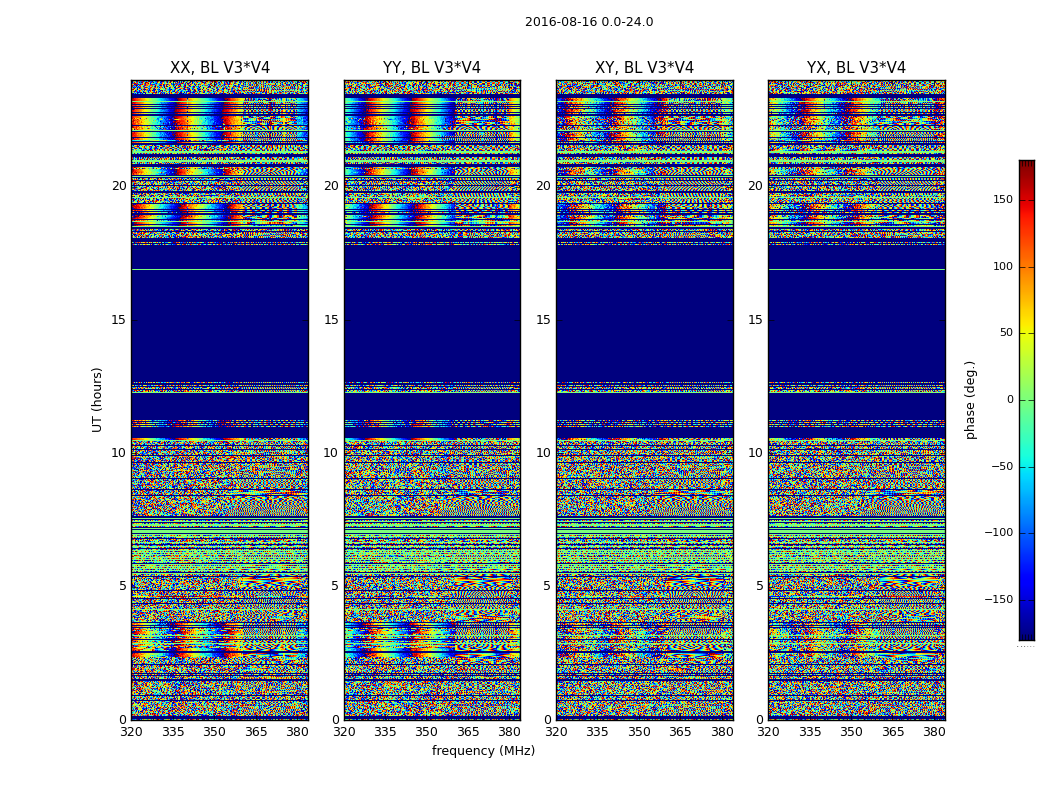Click the colorbar tick label "150"
Screen dimensions: 1050x800
pyautogui.click(x=1003, y=199)
